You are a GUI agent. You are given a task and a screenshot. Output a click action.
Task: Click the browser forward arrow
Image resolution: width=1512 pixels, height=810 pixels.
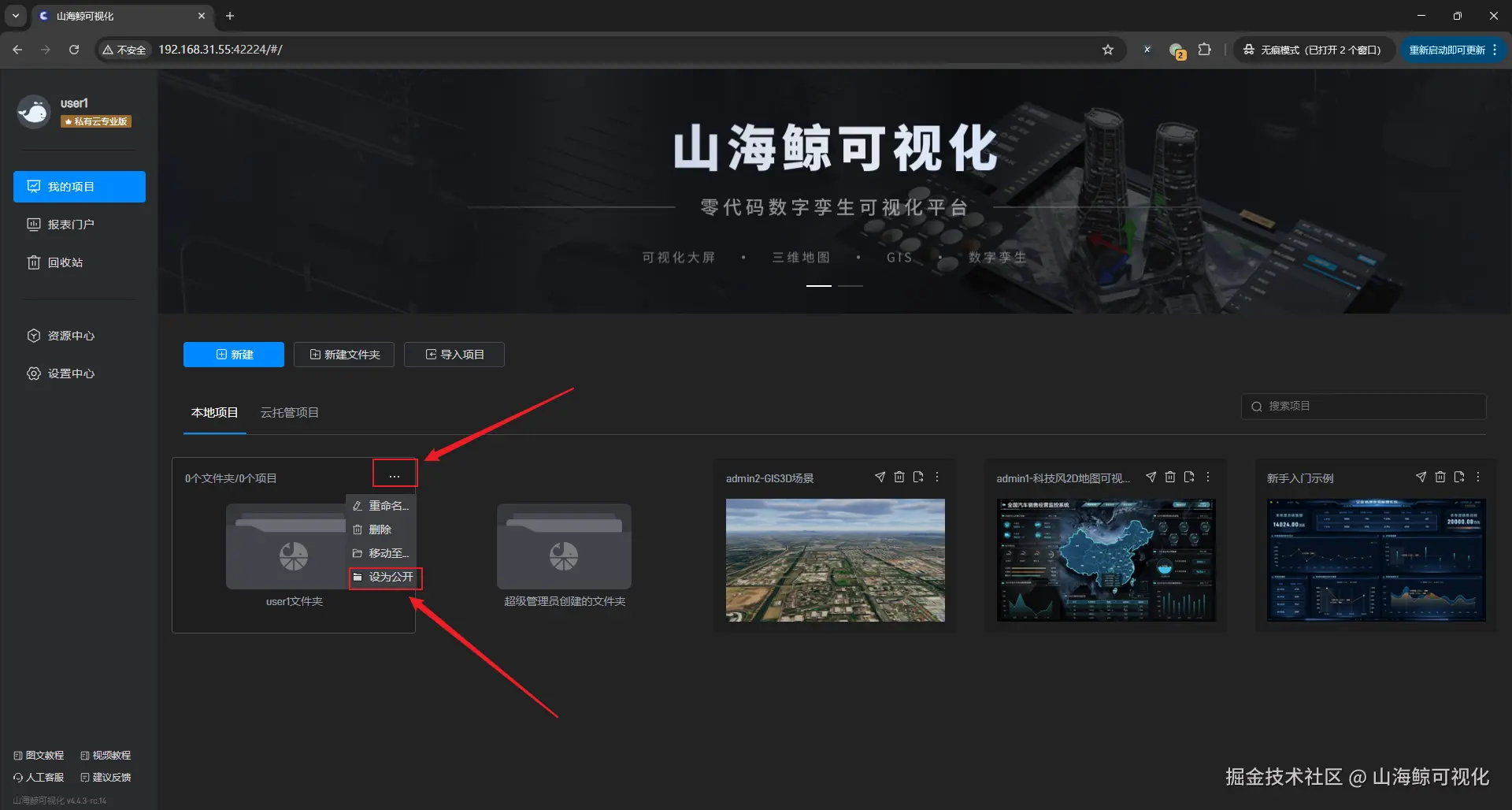coord(46,50)
